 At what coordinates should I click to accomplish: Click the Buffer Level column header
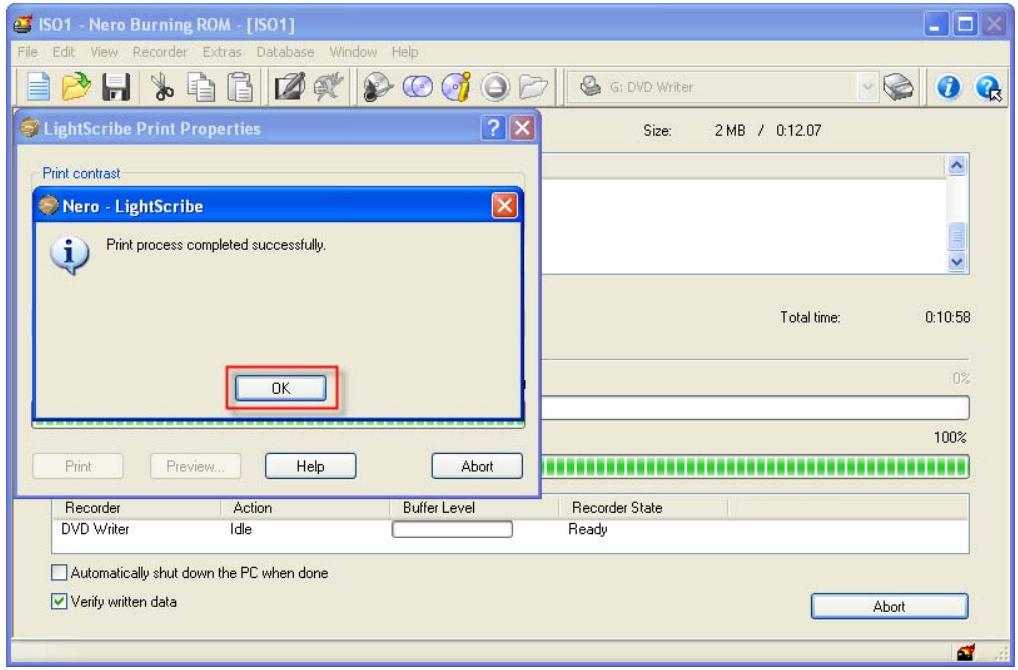pos(474,508)
